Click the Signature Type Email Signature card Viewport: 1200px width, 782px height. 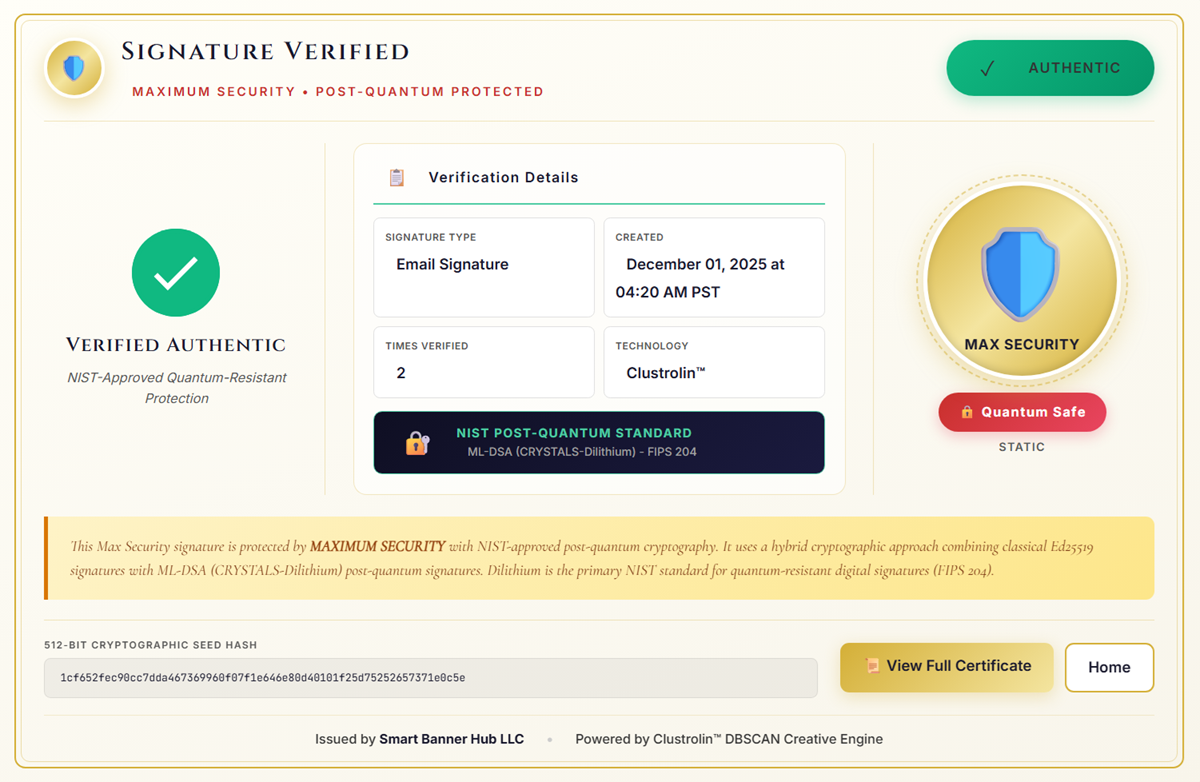coord(483,267)
